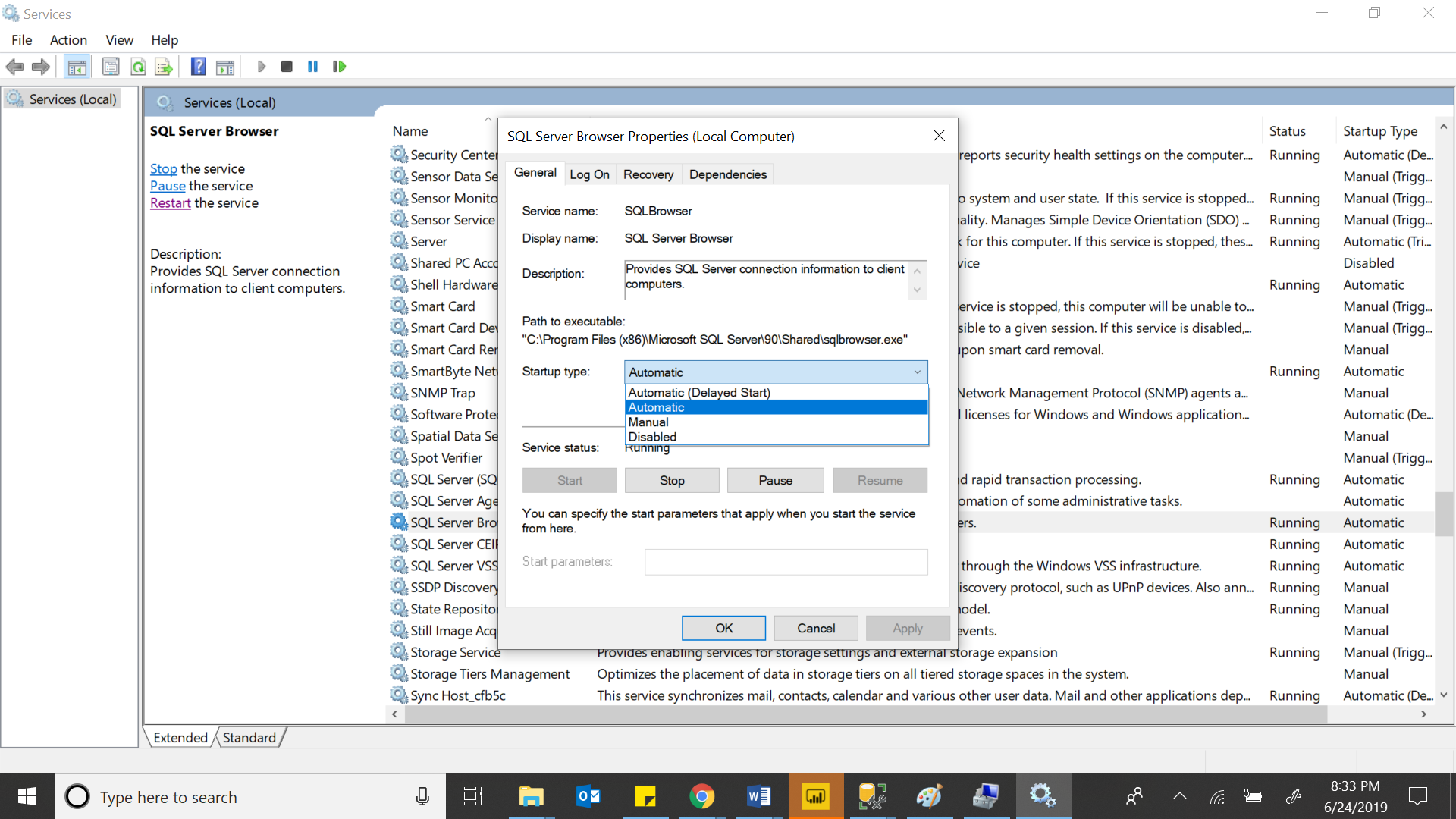Open the Startup type dropdown

coord(918,372)
